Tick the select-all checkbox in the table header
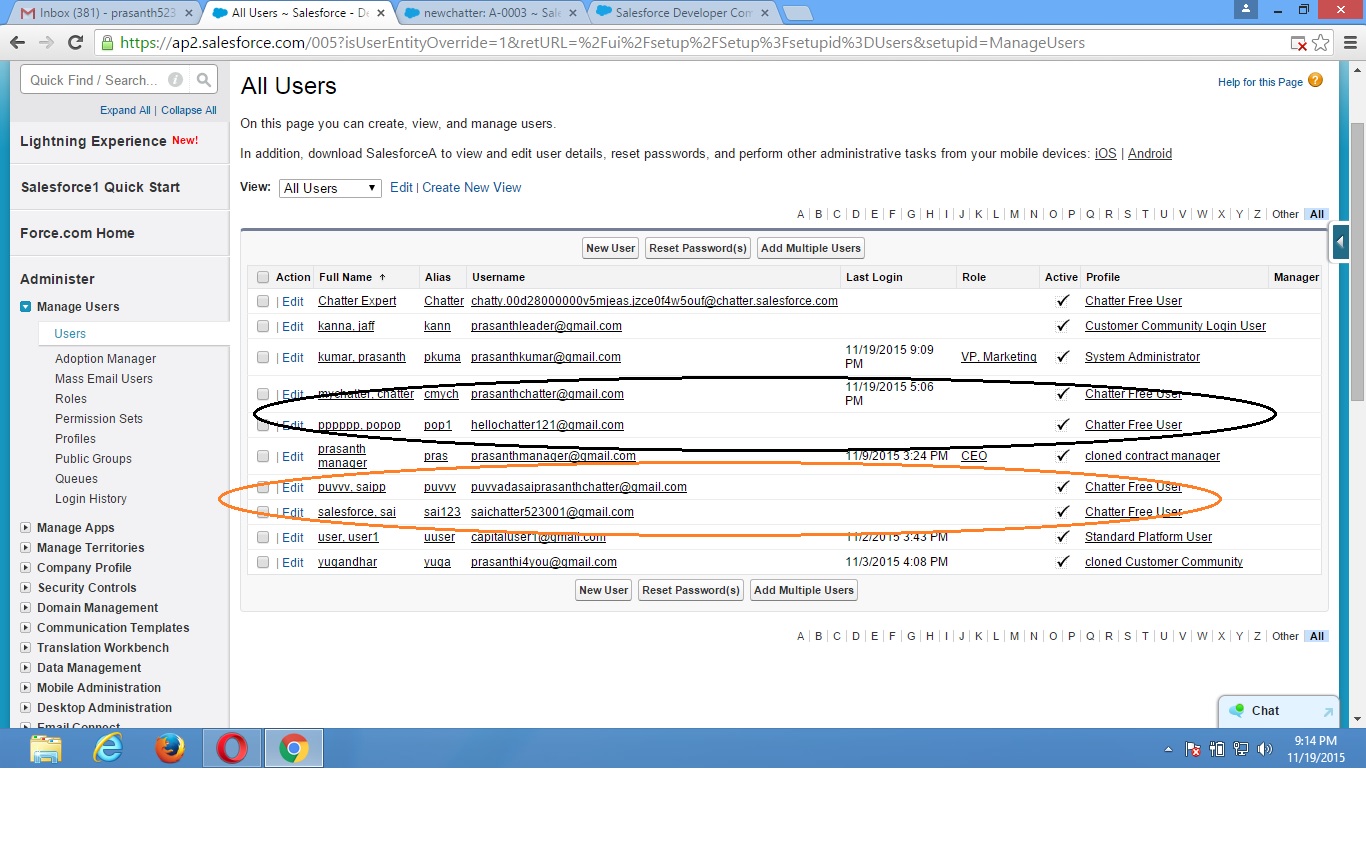1366x849 pixels. point(263,277)
